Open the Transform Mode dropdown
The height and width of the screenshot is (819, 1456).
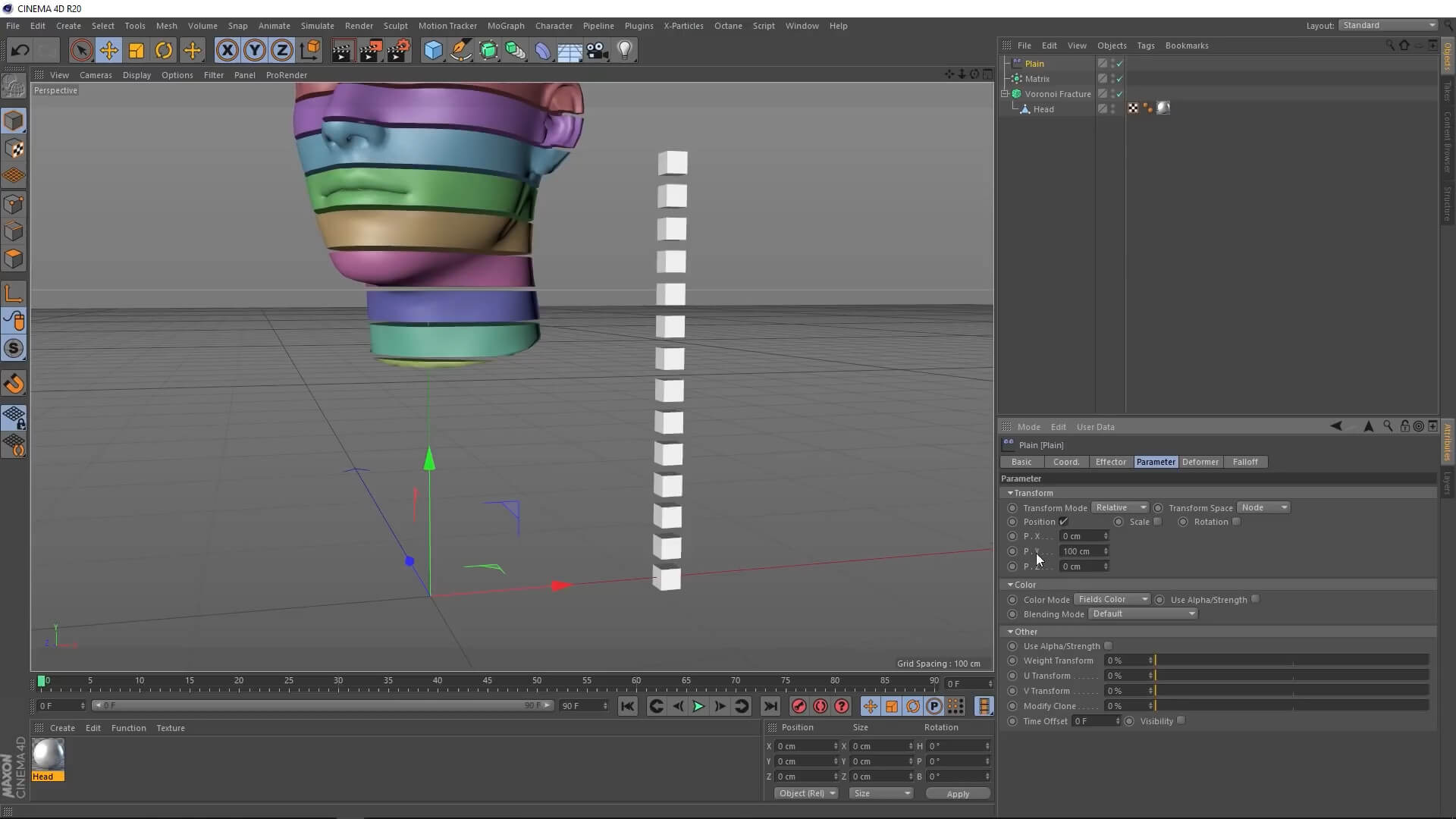[1120, 507]
